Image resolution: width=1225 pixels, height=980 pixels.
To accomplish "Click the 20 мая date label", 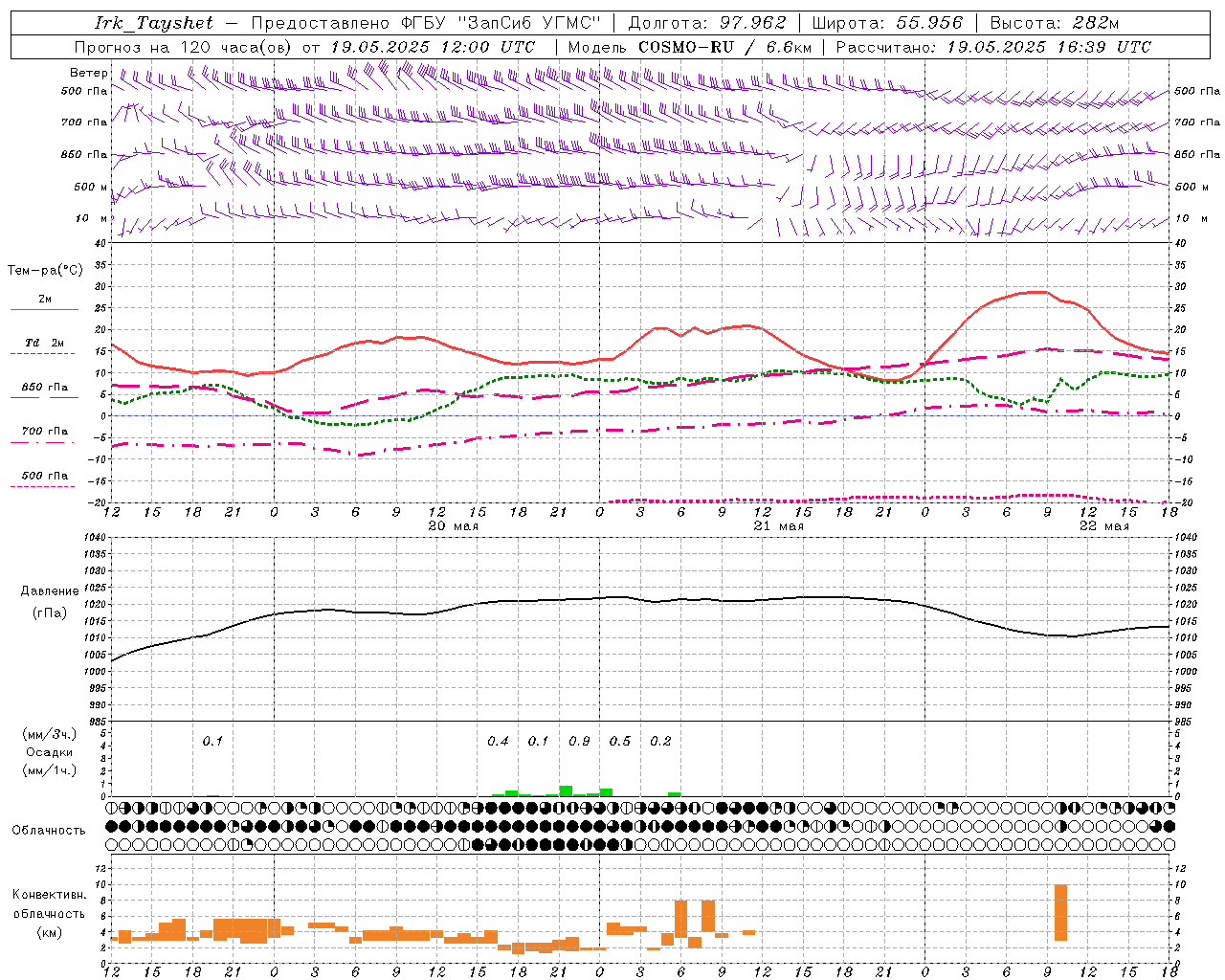I will [453, 526].
